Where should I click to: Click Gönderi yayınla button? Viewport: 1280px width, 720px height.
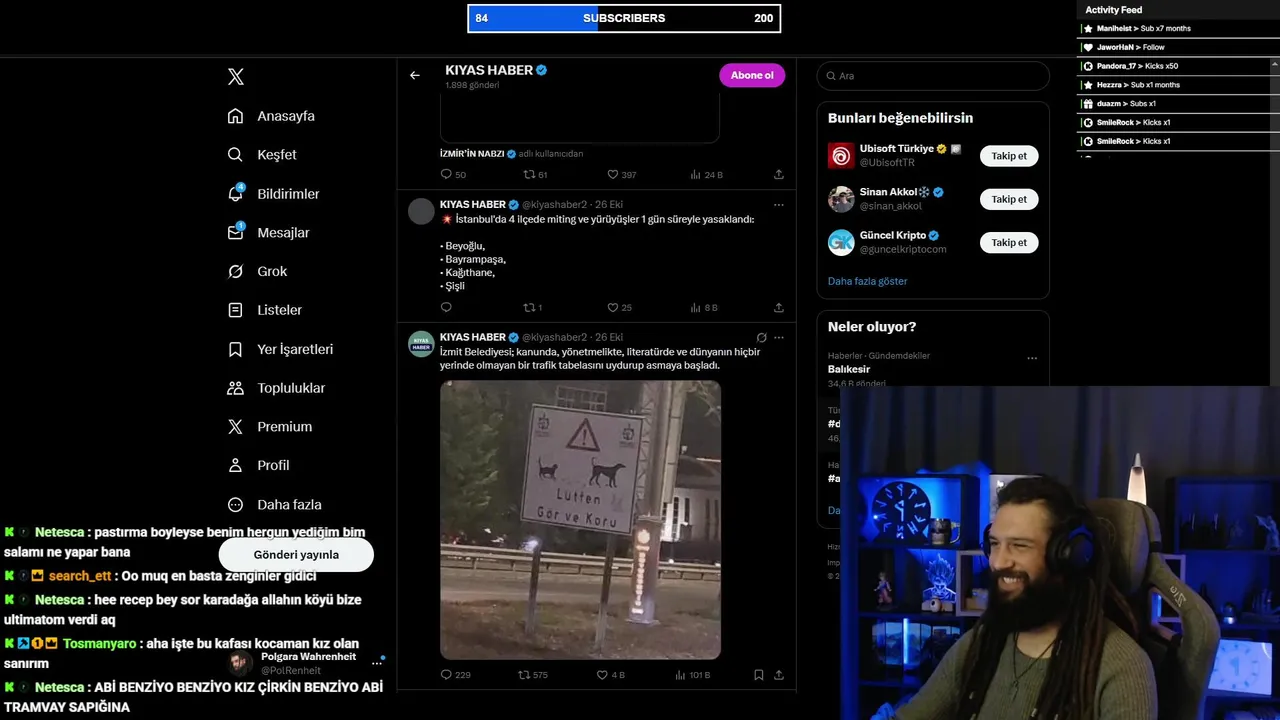[296, 555]
